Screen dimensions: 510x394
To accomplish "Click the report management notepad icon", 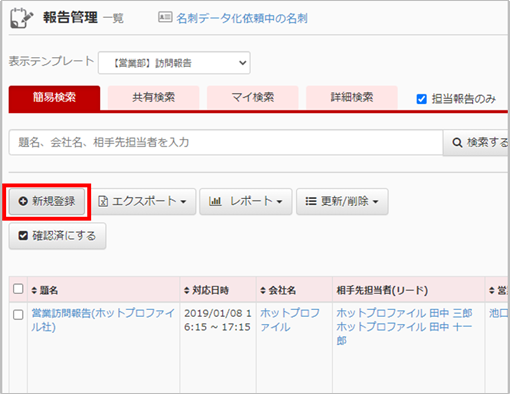I will 22,18.
